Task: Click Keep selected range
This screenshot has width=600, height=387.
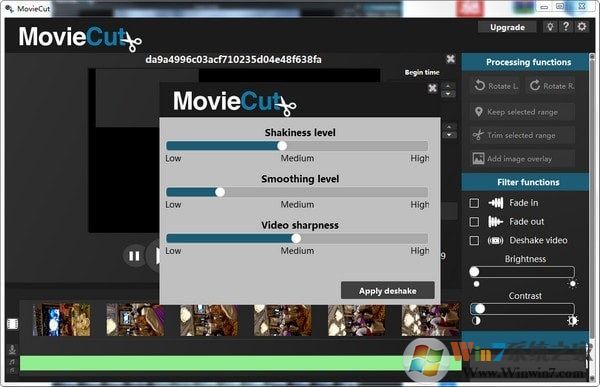Action: pos(522,112)
